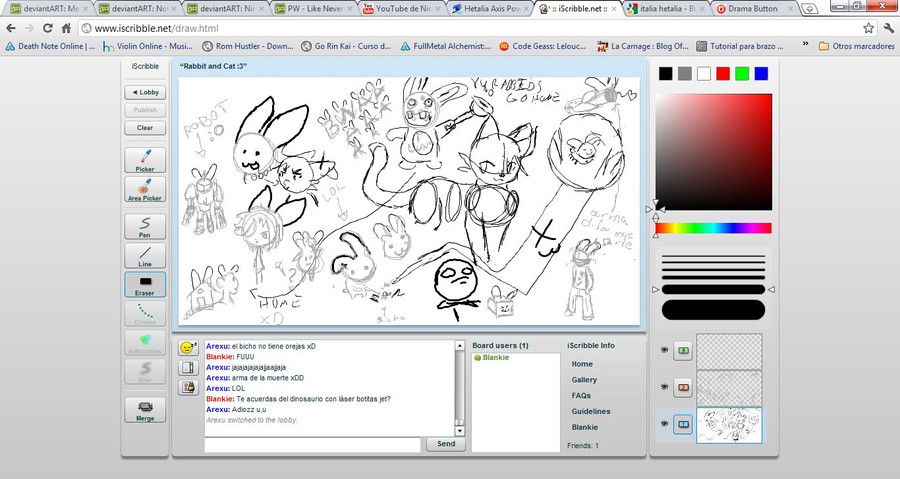The image size is (900, 479).
Task: Select the Picker tool
Action: (x=145, y=160)
